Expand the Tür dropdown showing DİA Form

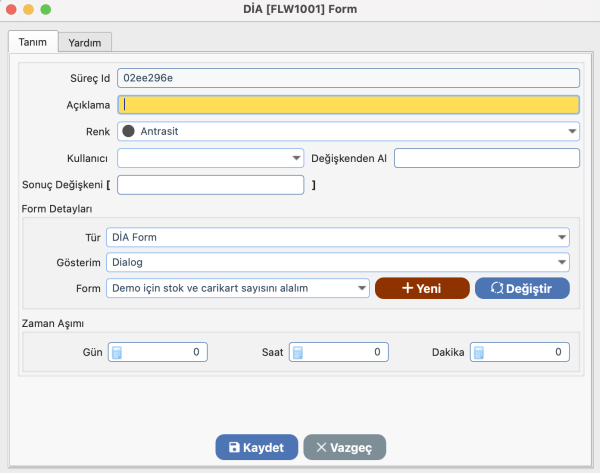[562, 237]
